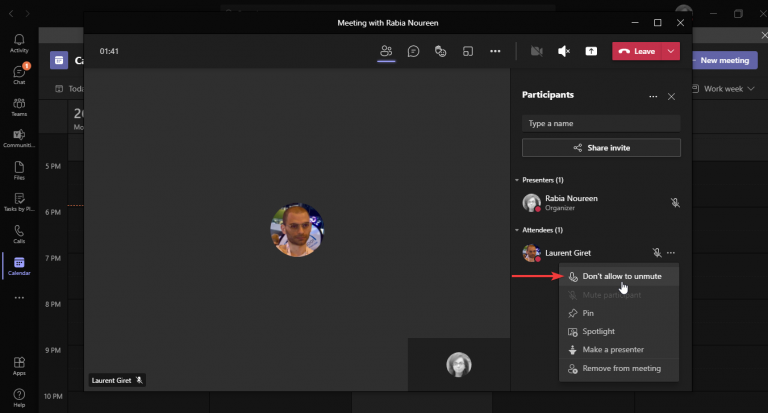Open more actions in meeting toolbar
Viewport: 768px width, 413px height.
(495, 51)
